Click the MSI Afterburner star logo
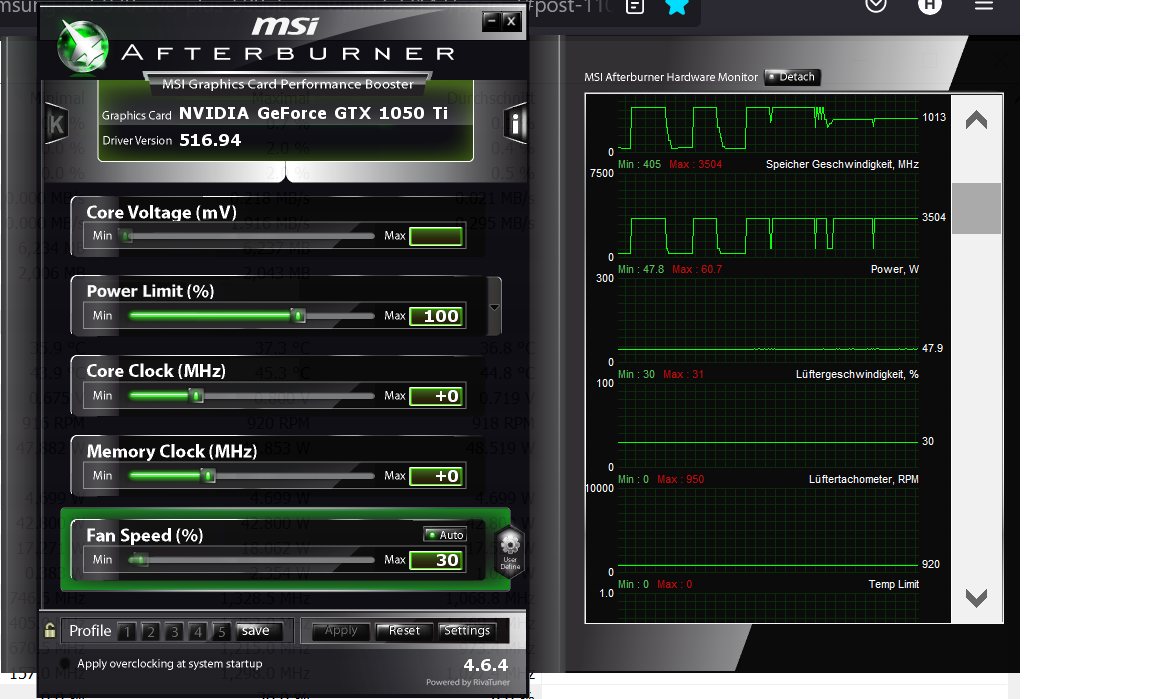 84,46
